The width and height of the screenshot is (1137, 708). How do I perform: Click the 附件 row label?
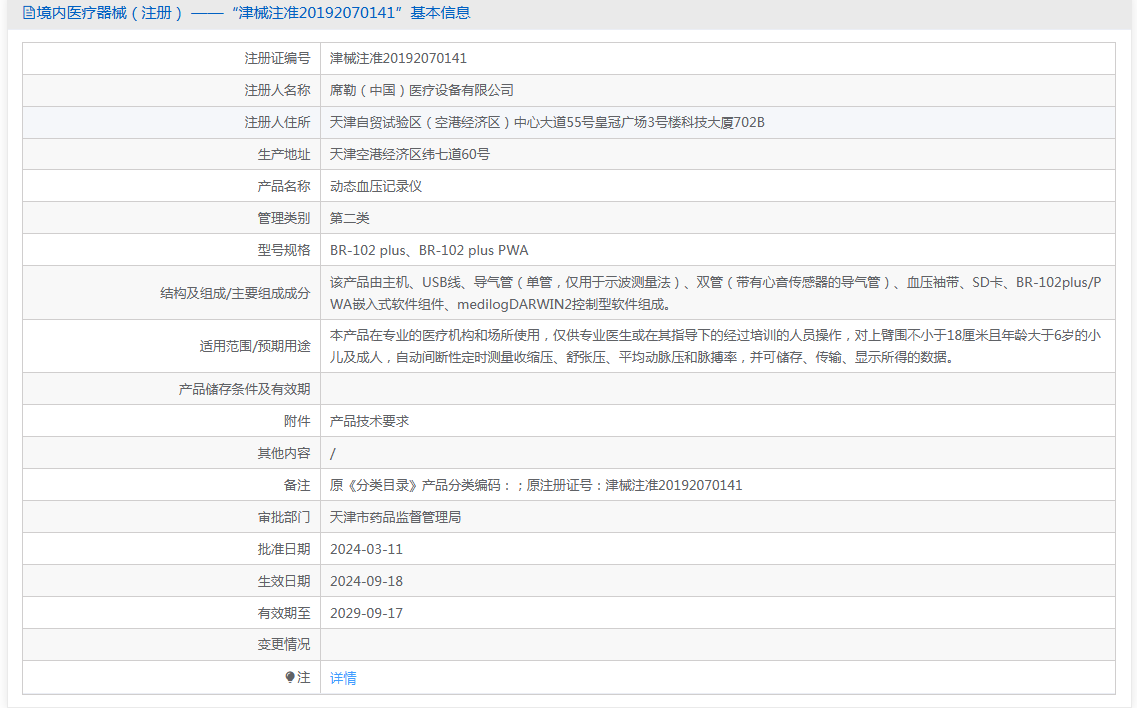(x=297, y=421)
